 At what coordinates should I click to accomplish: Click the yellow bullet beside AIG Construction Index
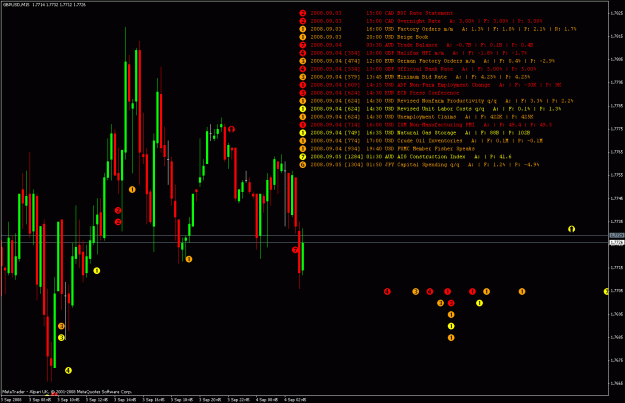pos(303,157)
